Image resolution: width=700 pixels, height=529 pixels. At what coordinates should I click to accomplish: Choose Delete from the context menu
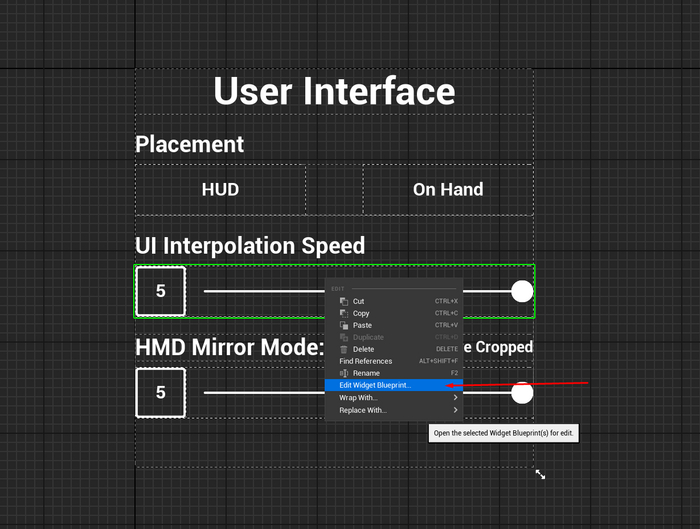pos(394,349)
